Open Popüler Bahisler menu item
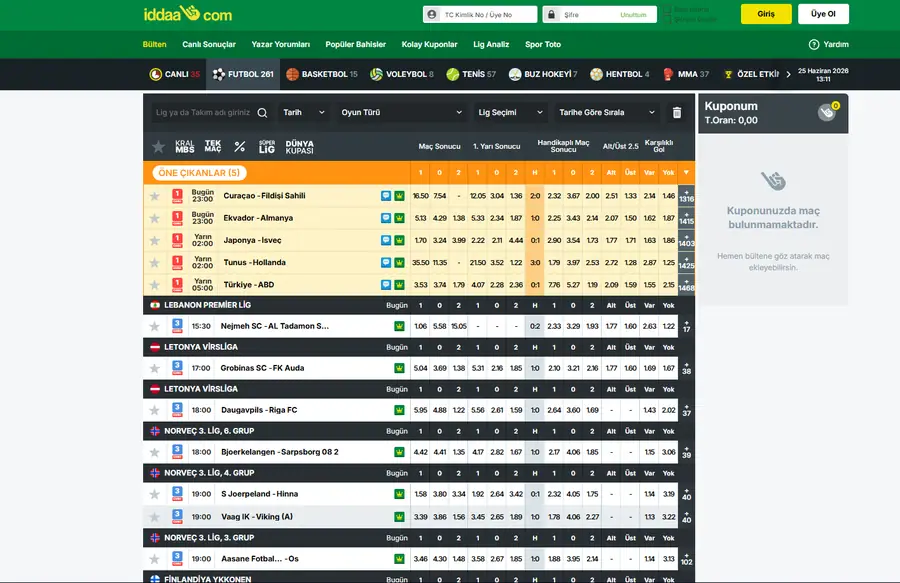The height and width of the screenshot is (583, 900). tap(355, 44)
